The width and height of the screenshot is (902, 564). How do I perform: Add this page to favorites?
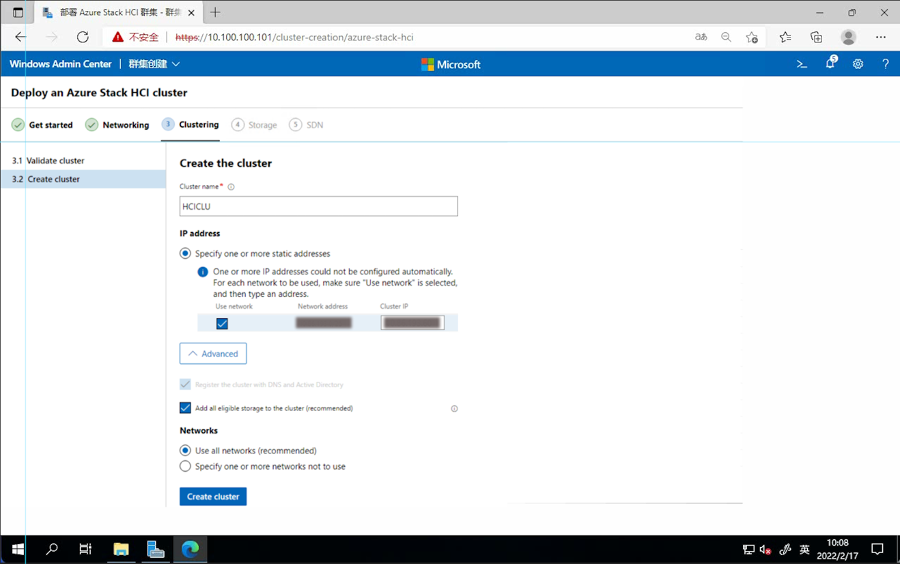[x=752, y=37]
